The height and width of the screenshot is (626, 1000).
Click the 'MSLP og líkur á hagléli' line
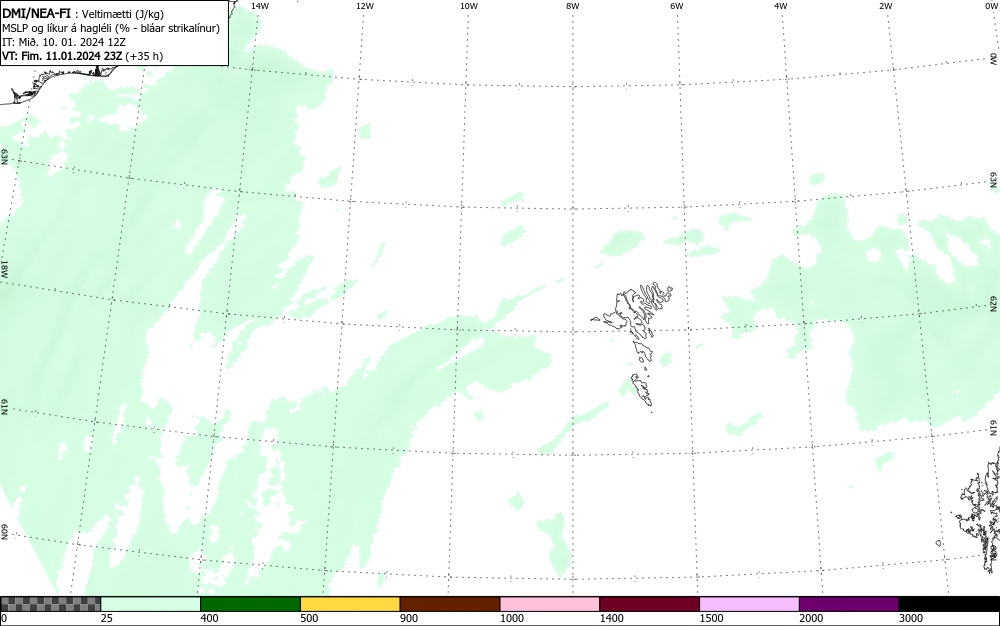point(111,28)
